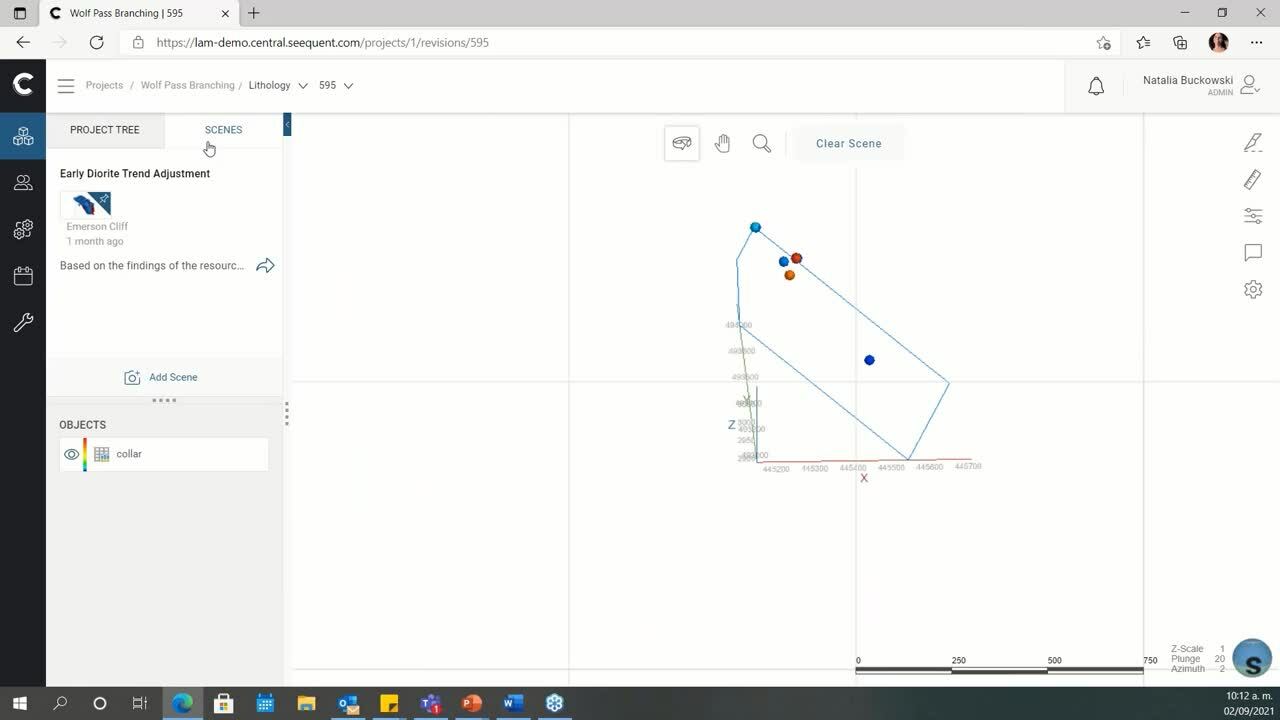Image resolution: width=1280 pixels, height=720 pixels.
Task: Open the ruler measure tool
Action: [1253, 180]
